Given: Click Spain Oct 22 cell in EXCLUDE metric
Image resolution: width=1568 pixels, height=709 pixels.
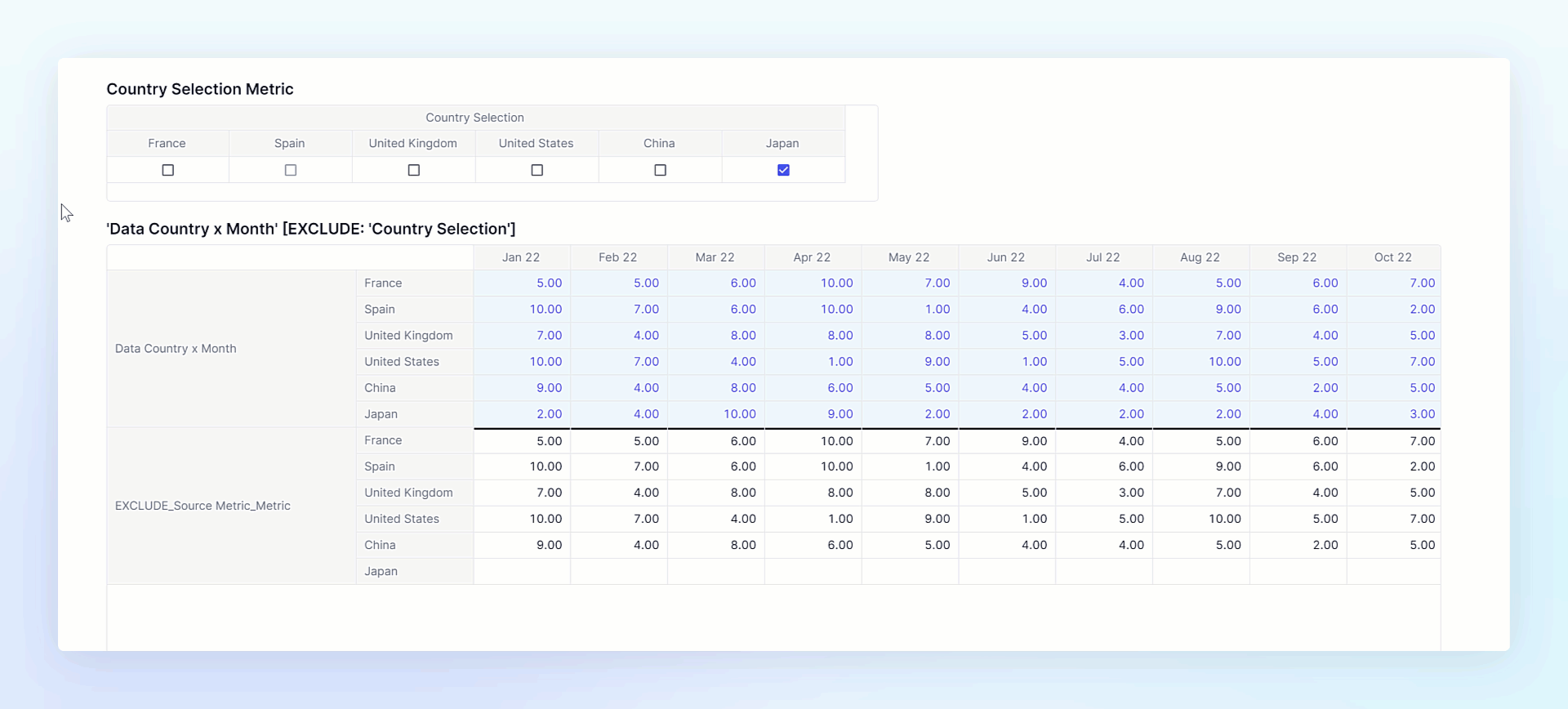Looking at the screenshot, I should point(1394,466).
